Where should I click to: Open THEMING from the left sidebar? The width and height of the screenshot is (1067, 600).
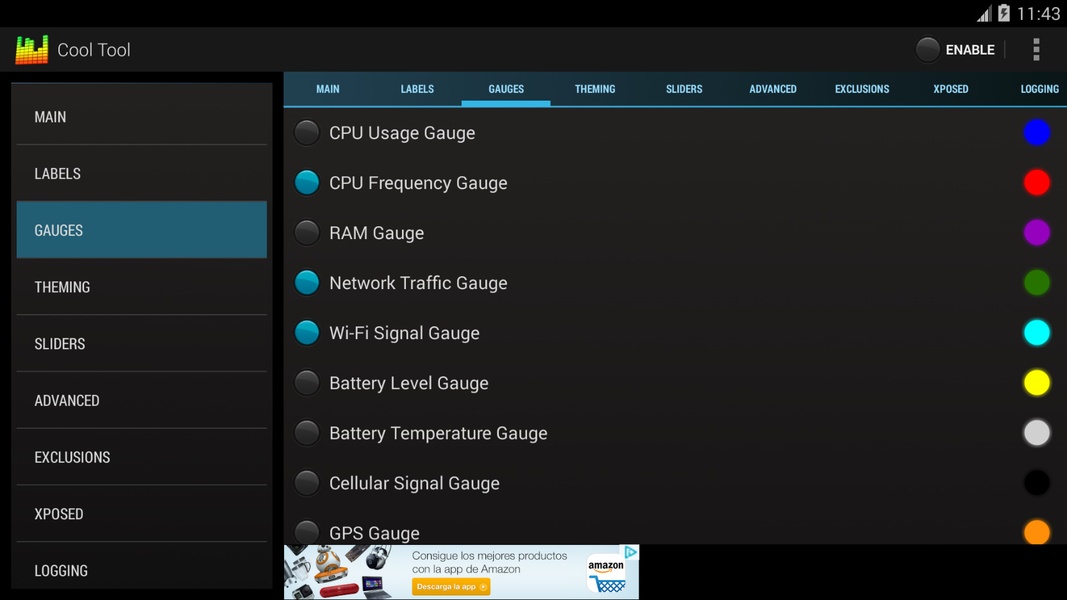pos(142,287)
